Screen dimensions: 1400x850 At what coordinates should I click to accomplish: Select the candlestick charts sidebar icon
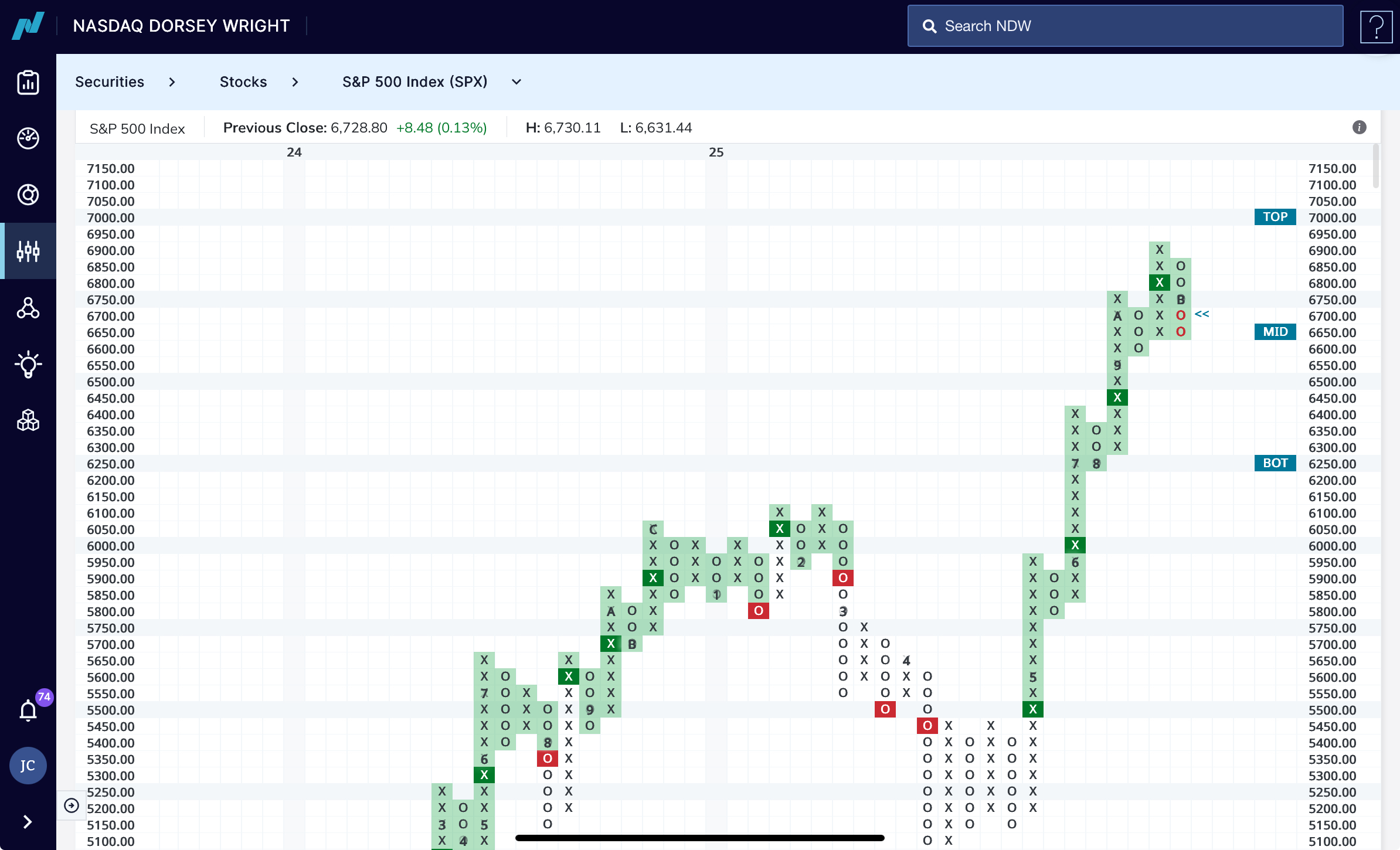pos(28,251)
